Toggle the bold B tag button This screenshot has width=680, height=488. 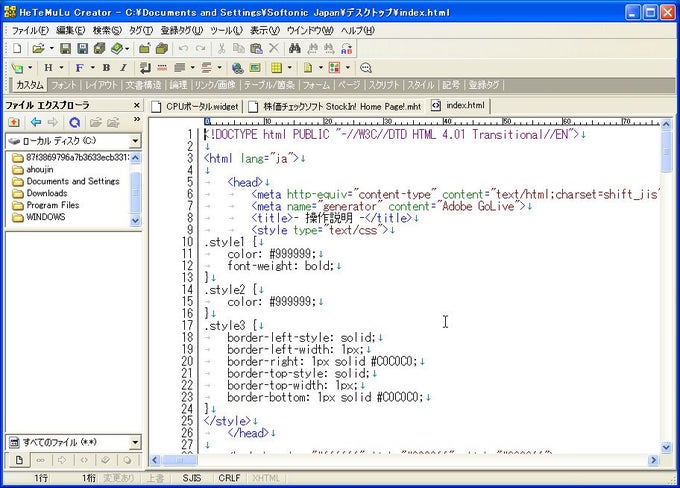coord(106,68)
